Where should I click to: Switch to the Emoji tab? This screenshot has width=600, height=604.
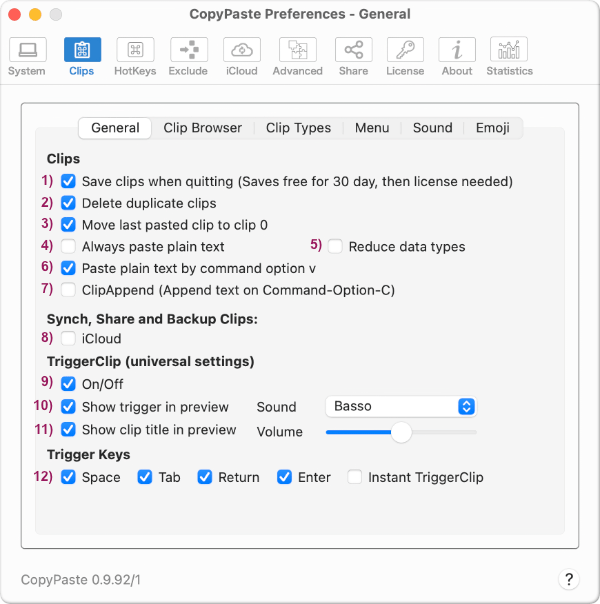[493, 128]
